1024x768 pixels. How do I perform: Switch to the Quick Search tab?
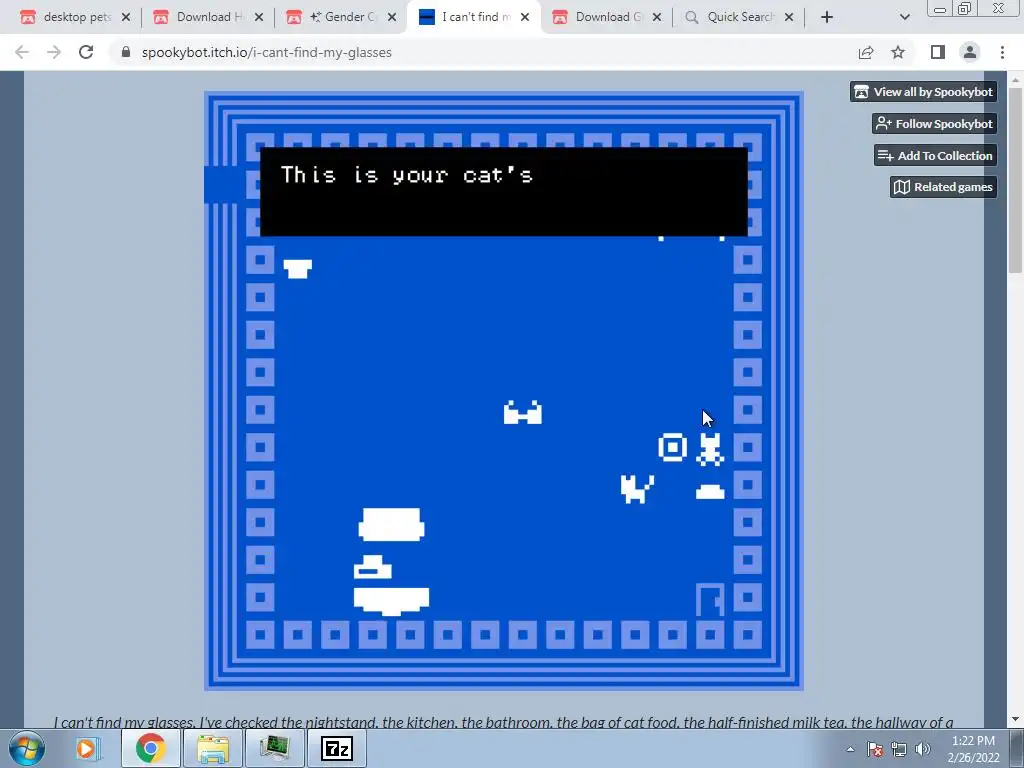[x=740, y=17]
